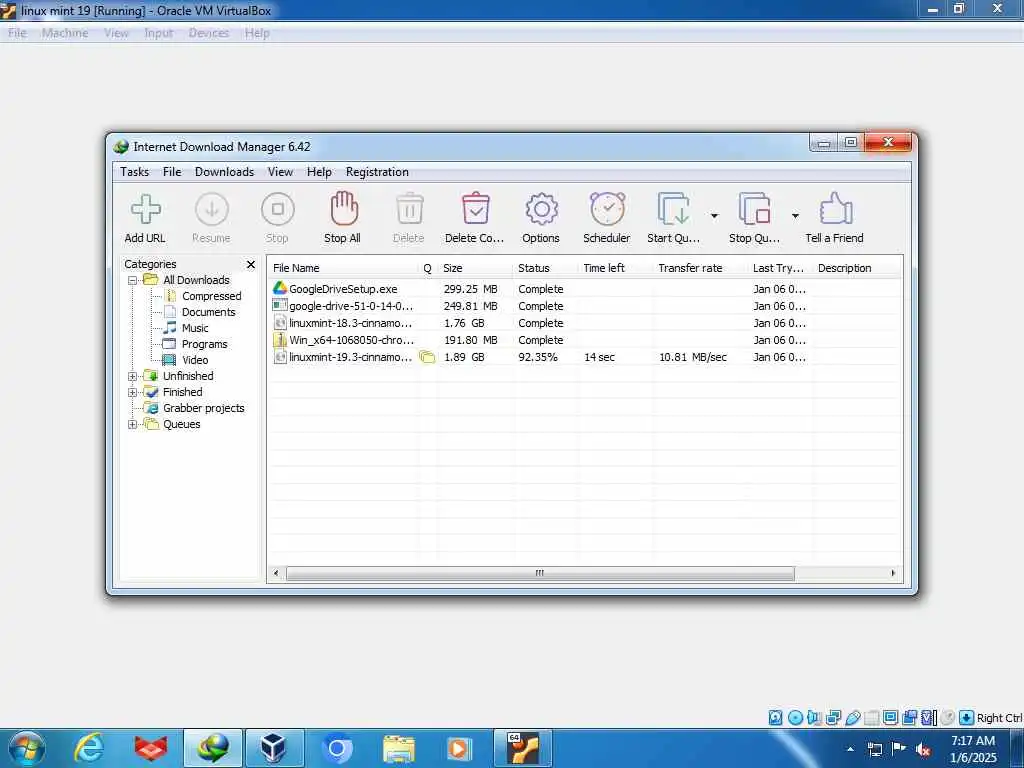Image resolution: width=1024 pixels, height=768 pixels.
Task: Sort by Description column header
Action: [856, 268]
